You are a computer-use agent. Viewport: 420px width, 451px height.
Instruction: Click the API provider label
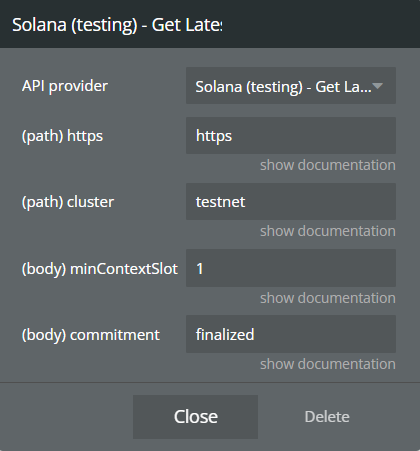(65, 86)
